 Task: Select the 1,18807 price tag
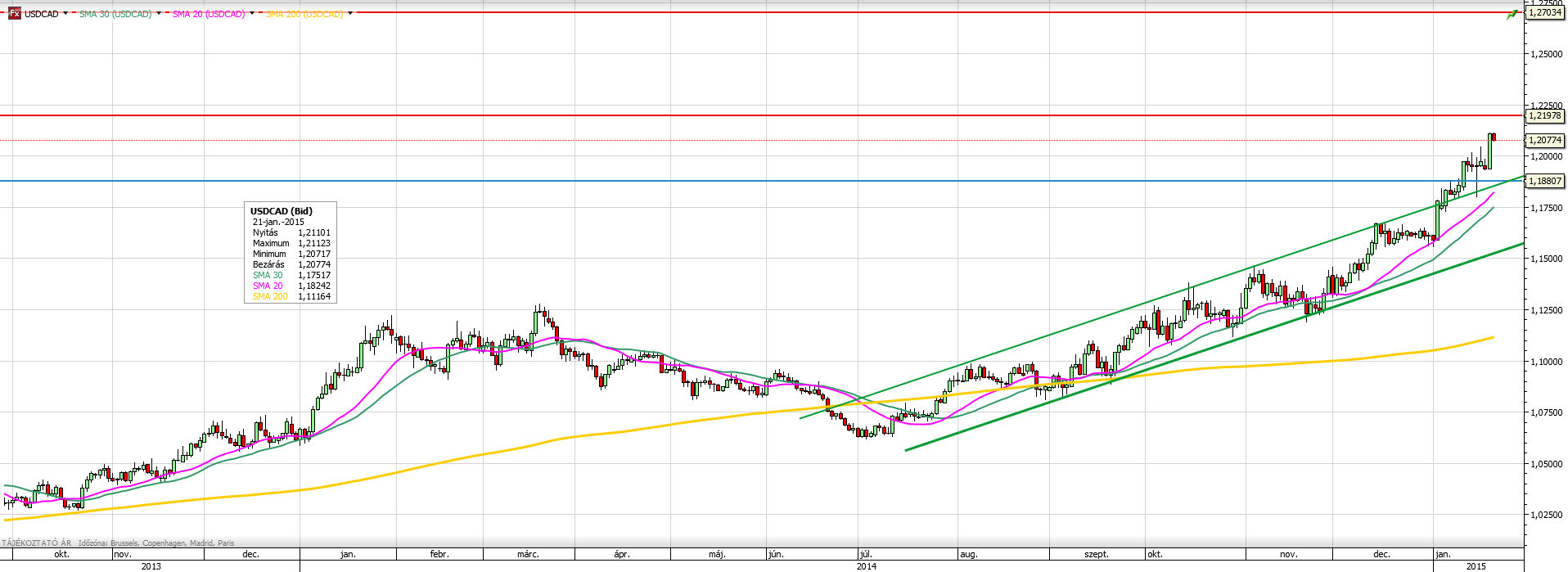1545,182
